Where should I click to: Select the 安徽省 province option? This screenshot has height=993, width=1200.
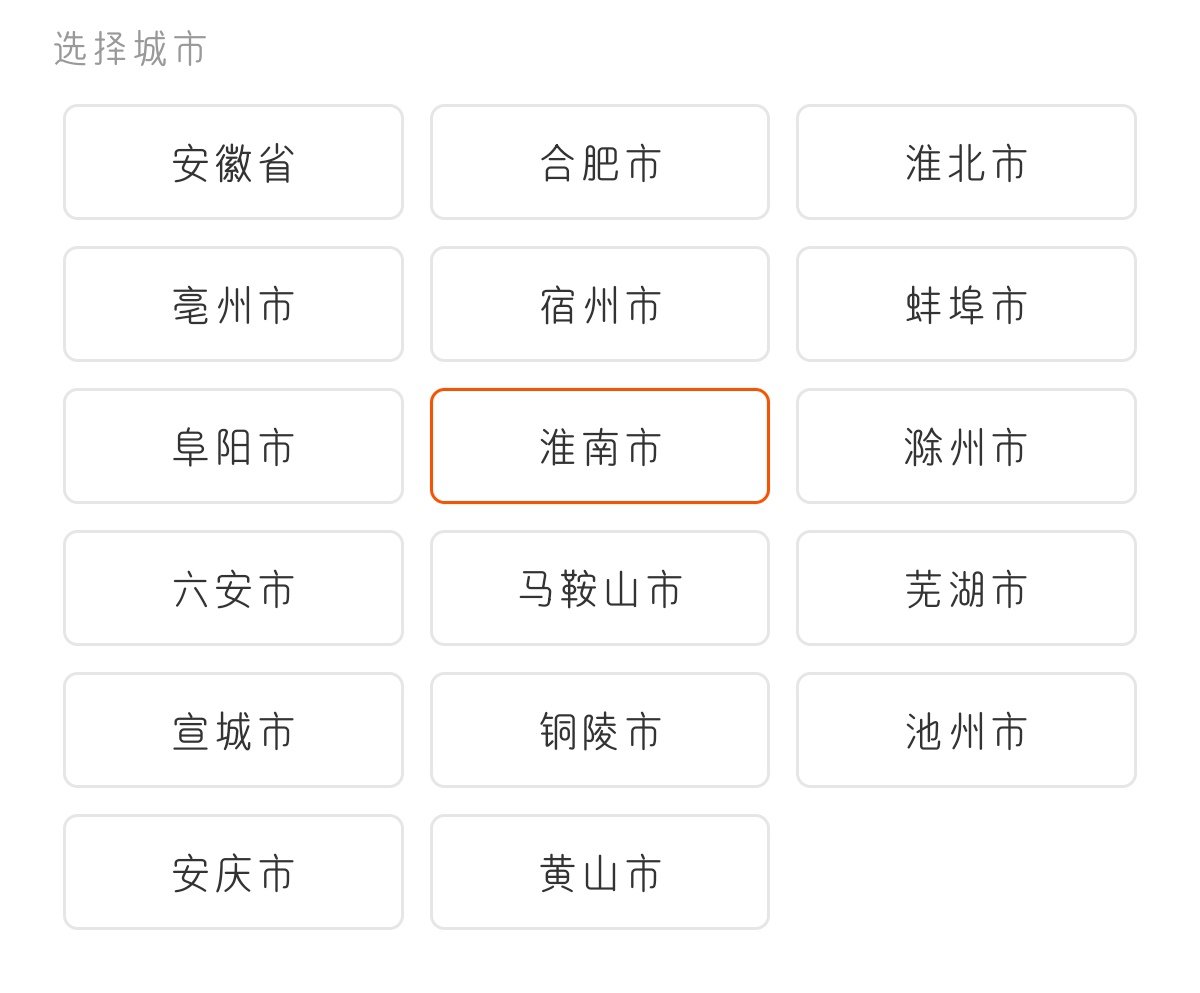point(233,162)
